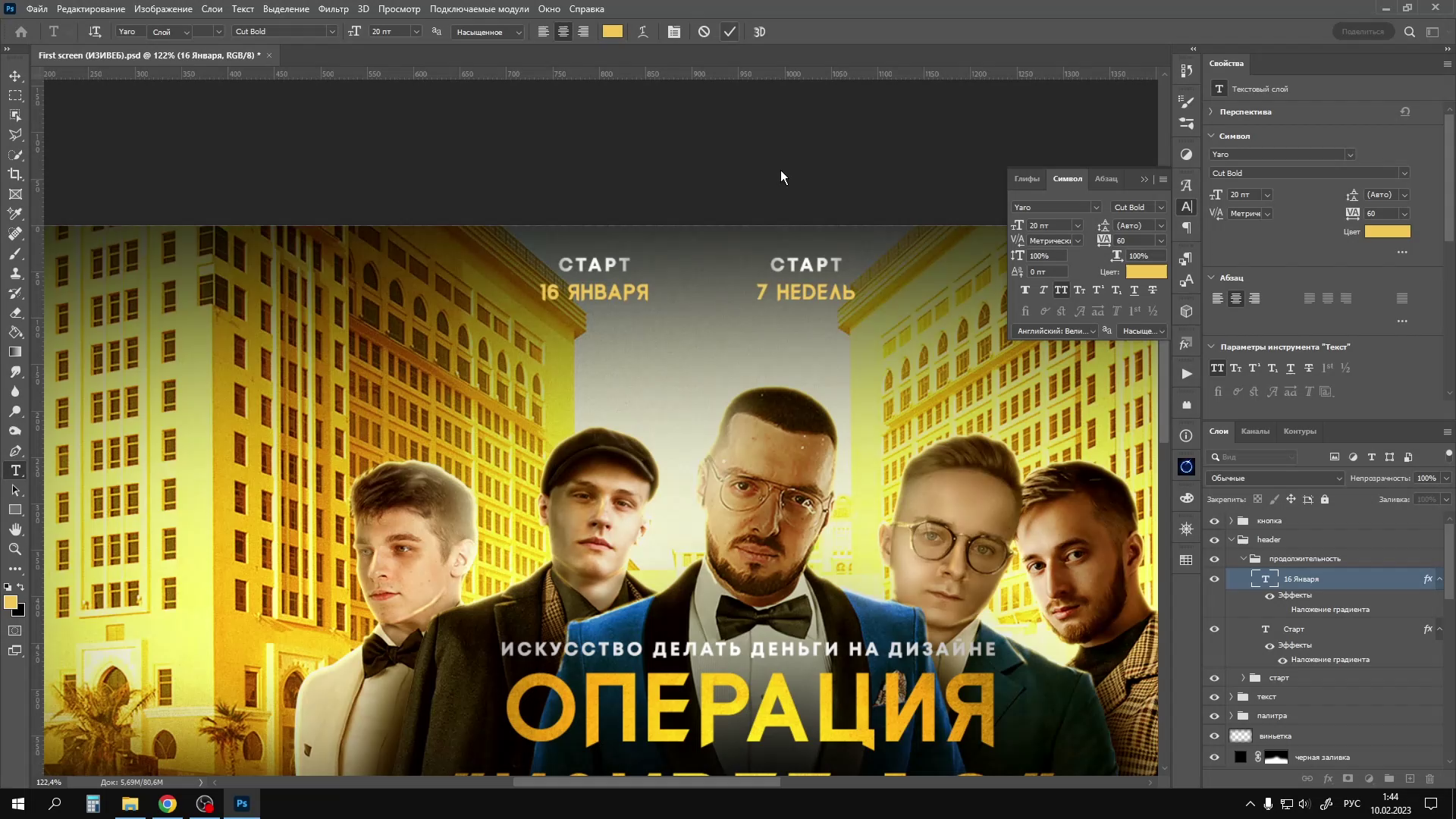Image resolution: width=1456 pixels, height=819 pixels.
Task: Click the text color swatch in options bar
Action: pos(612,32)
